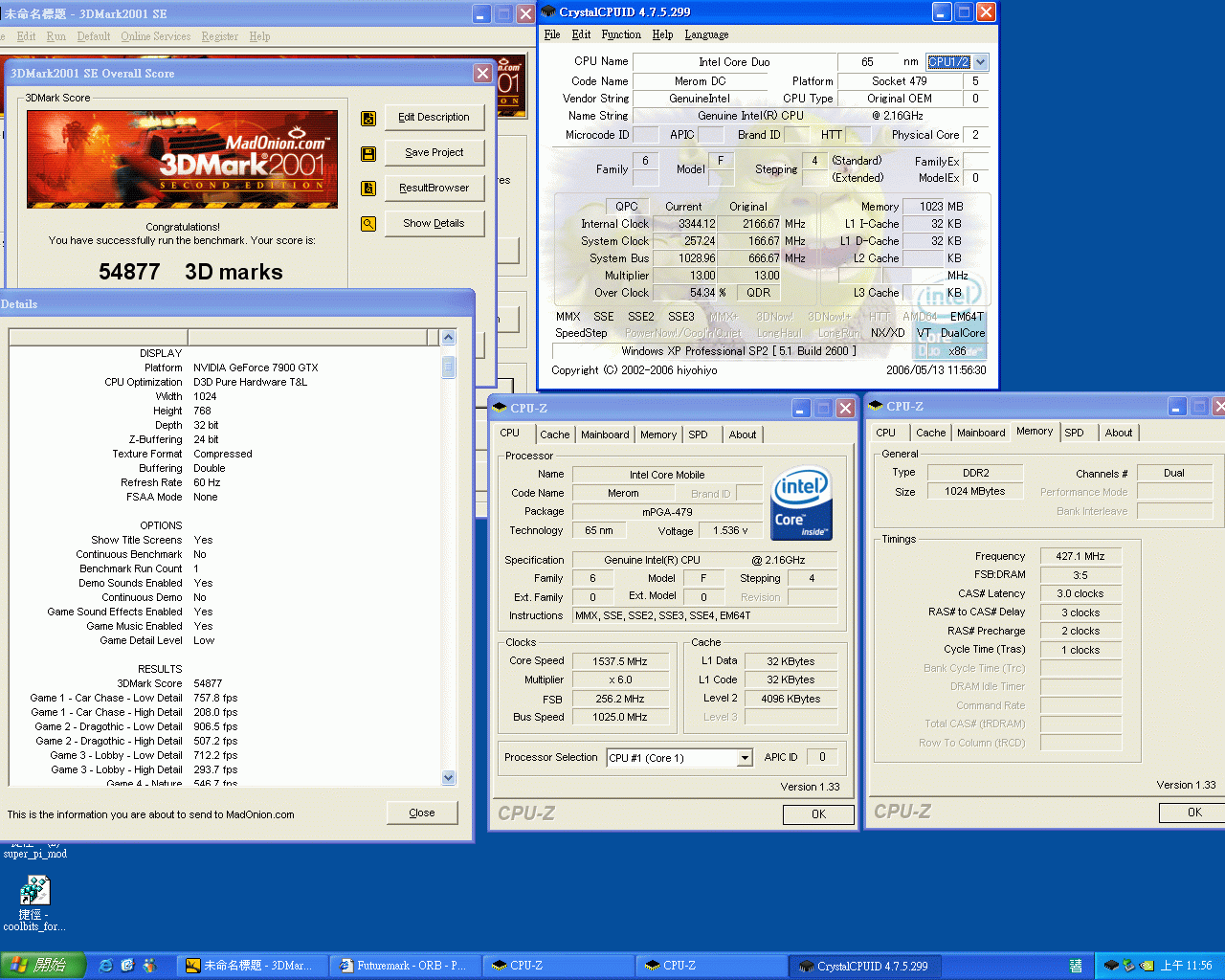Click the 54877 3D marks score text
1225x980 pixels.
(x=190, y=272)
